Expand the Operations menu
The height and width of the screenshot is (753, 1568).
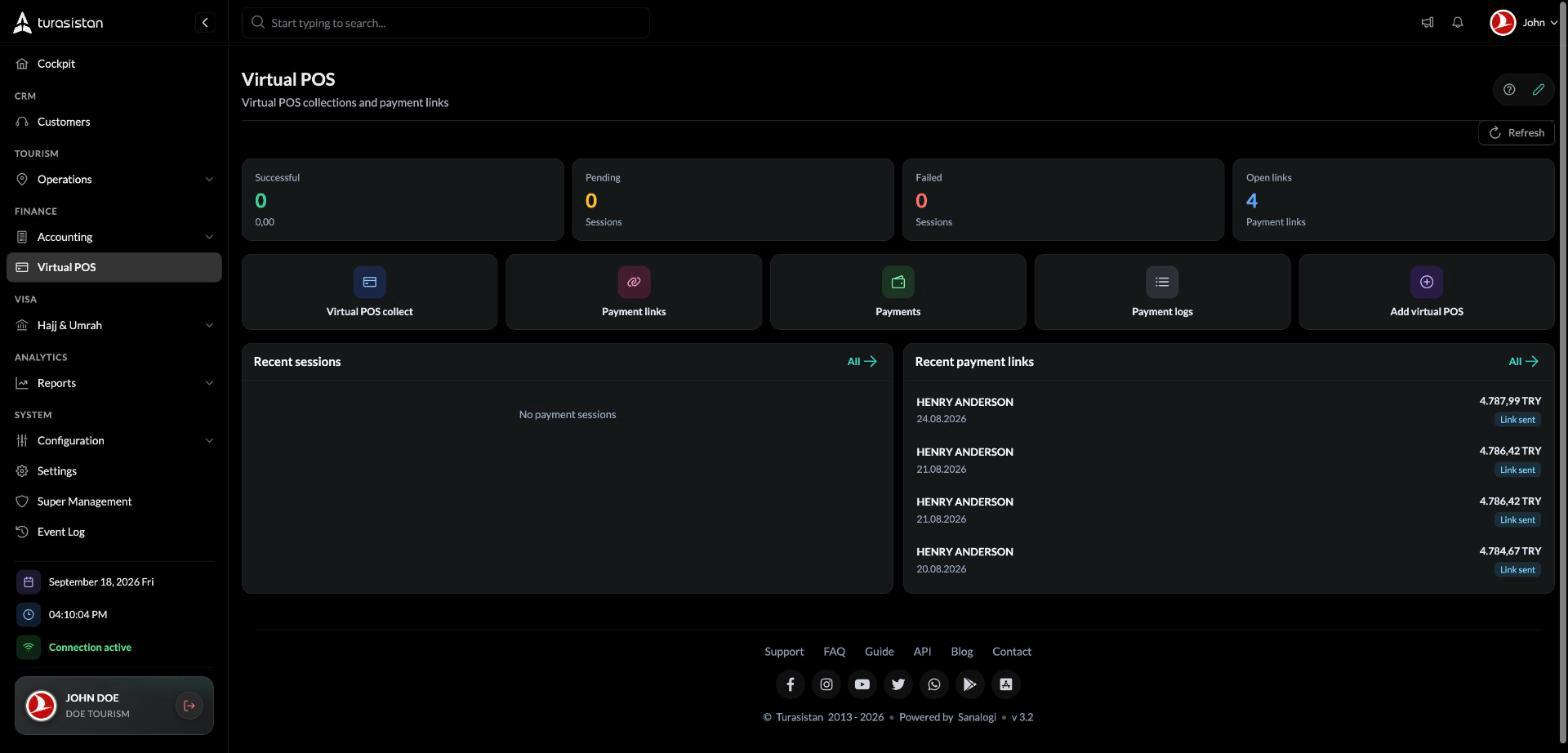(x=114, y=179)
